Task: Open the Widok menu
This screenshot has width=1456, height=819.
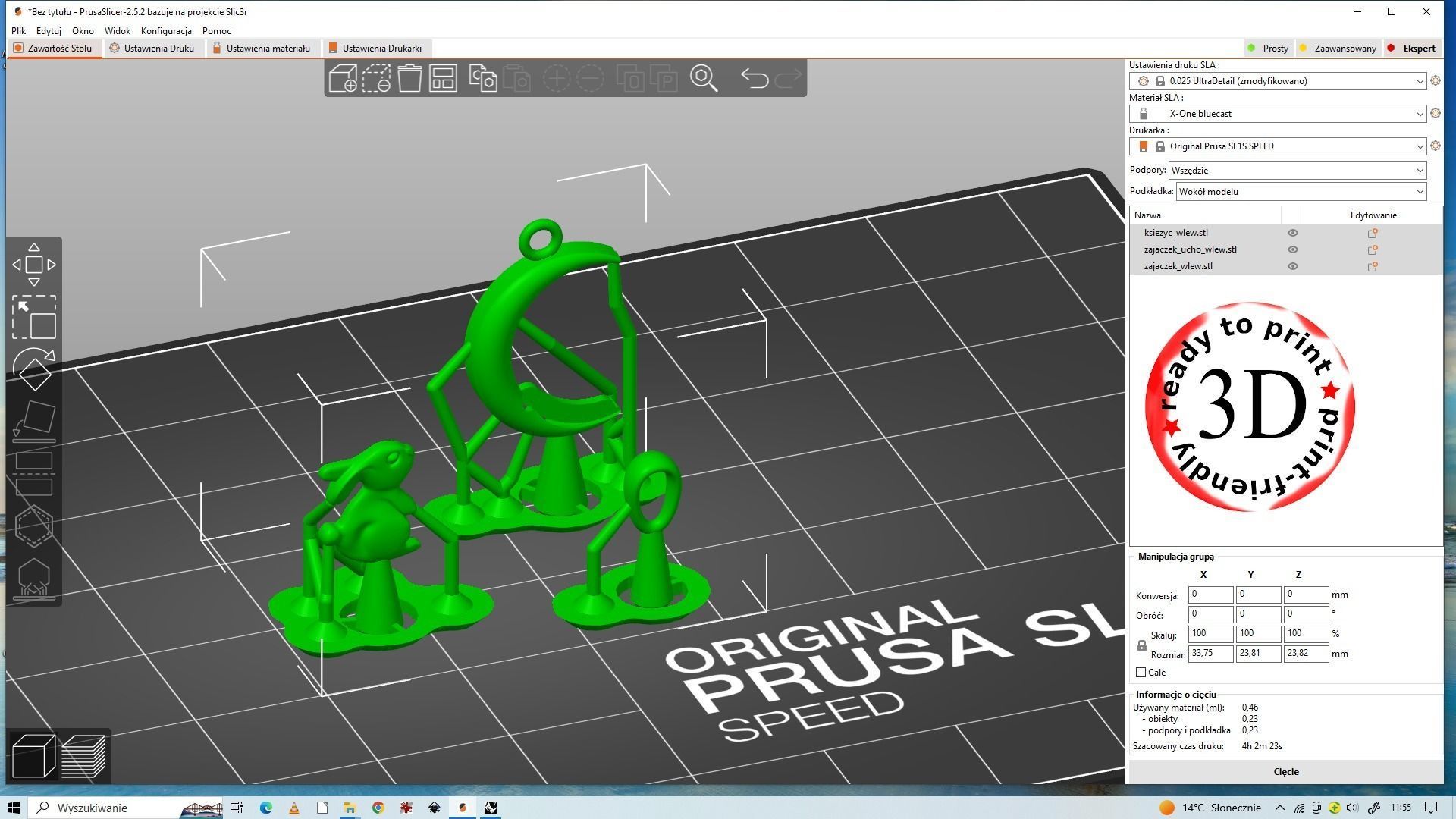Action: [x=118, y=31]
